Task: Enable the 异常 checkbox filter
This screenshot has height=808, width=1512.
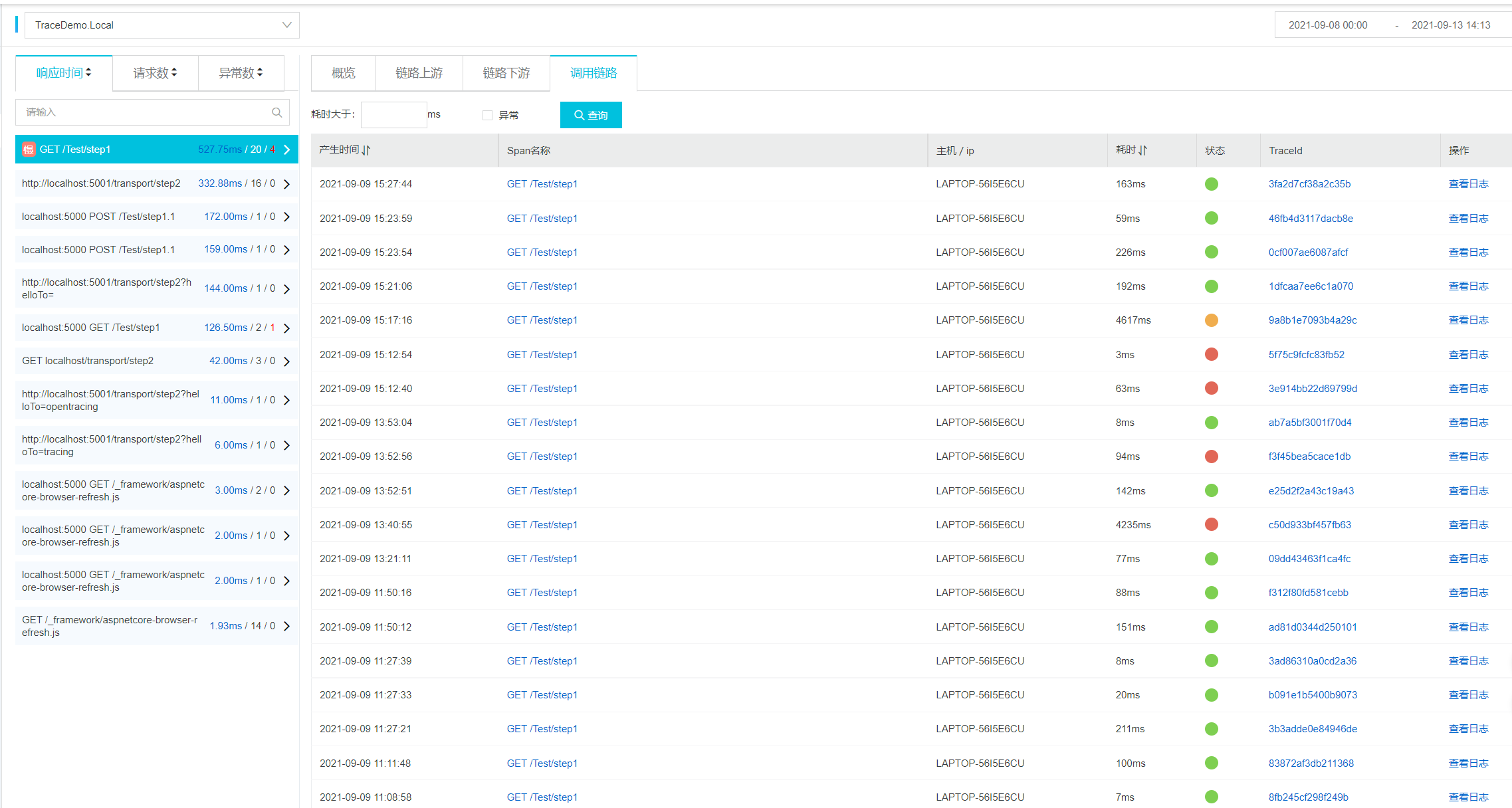Action: pos(487,116)
